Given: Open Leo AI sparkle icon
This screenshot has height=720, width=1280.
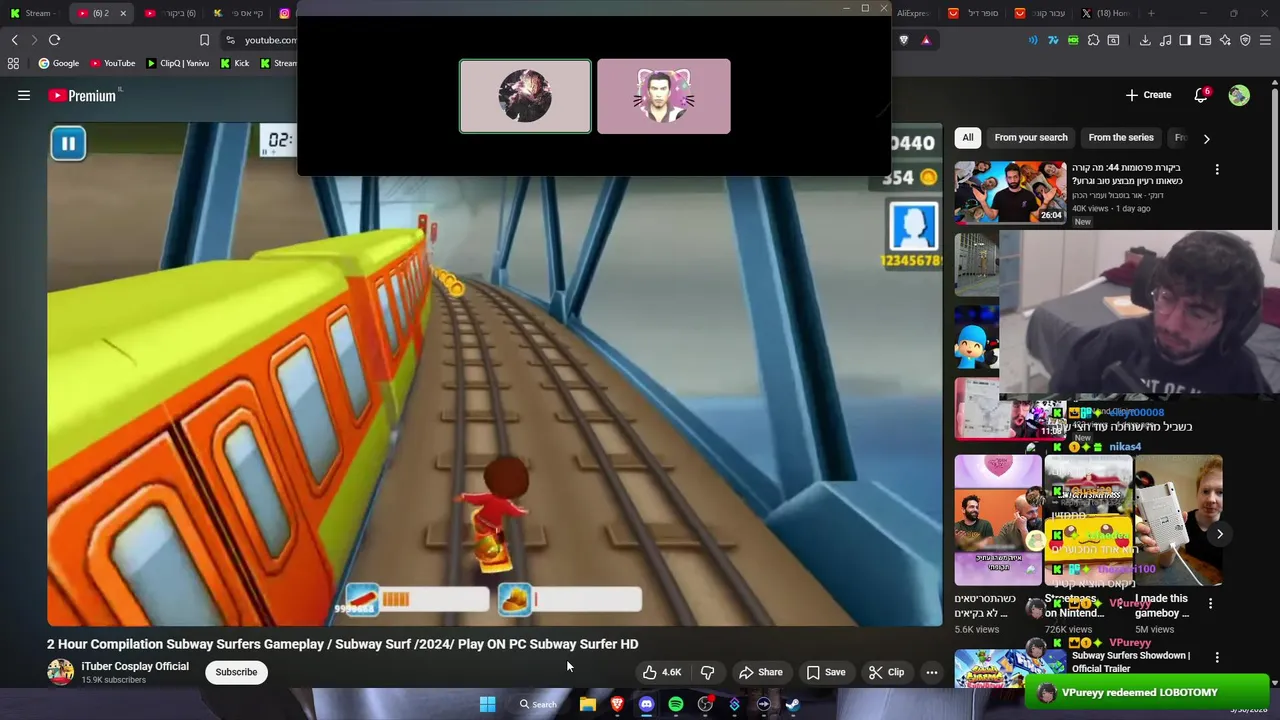Looking at the screenshot, I should pos(1225,40).
